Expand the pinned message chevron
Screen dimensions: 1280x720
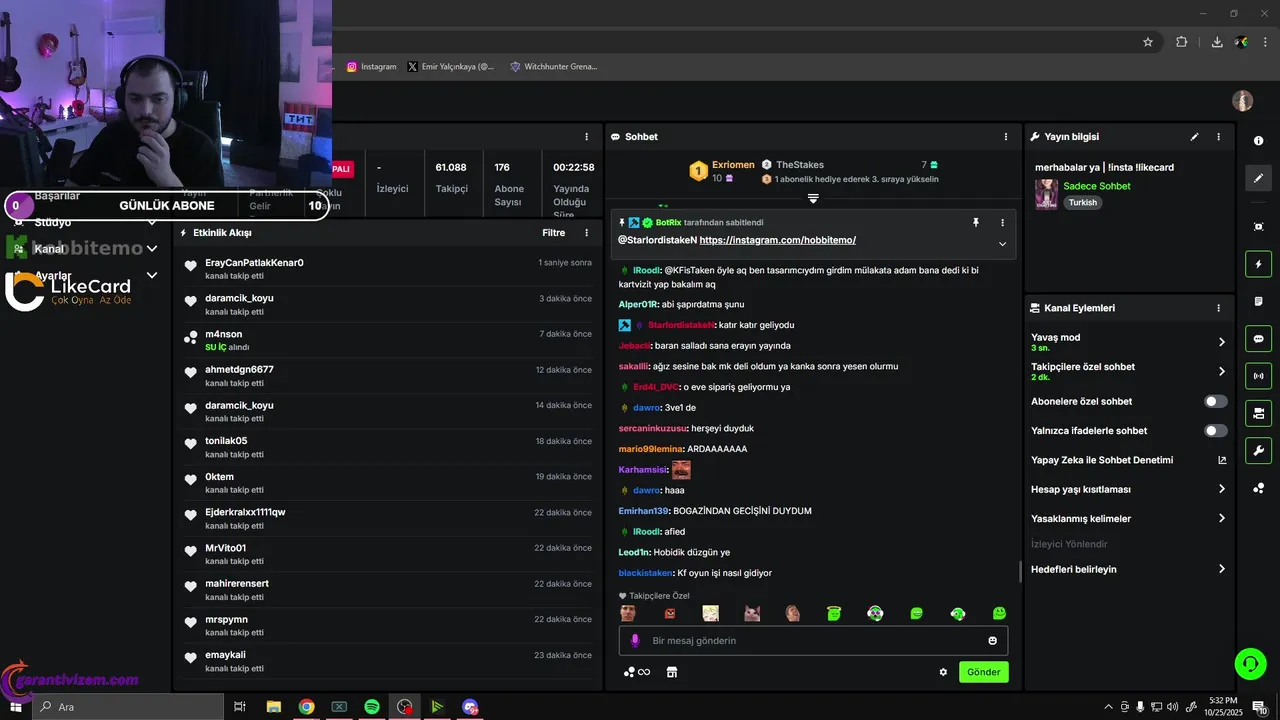(x=1002, y=244)
